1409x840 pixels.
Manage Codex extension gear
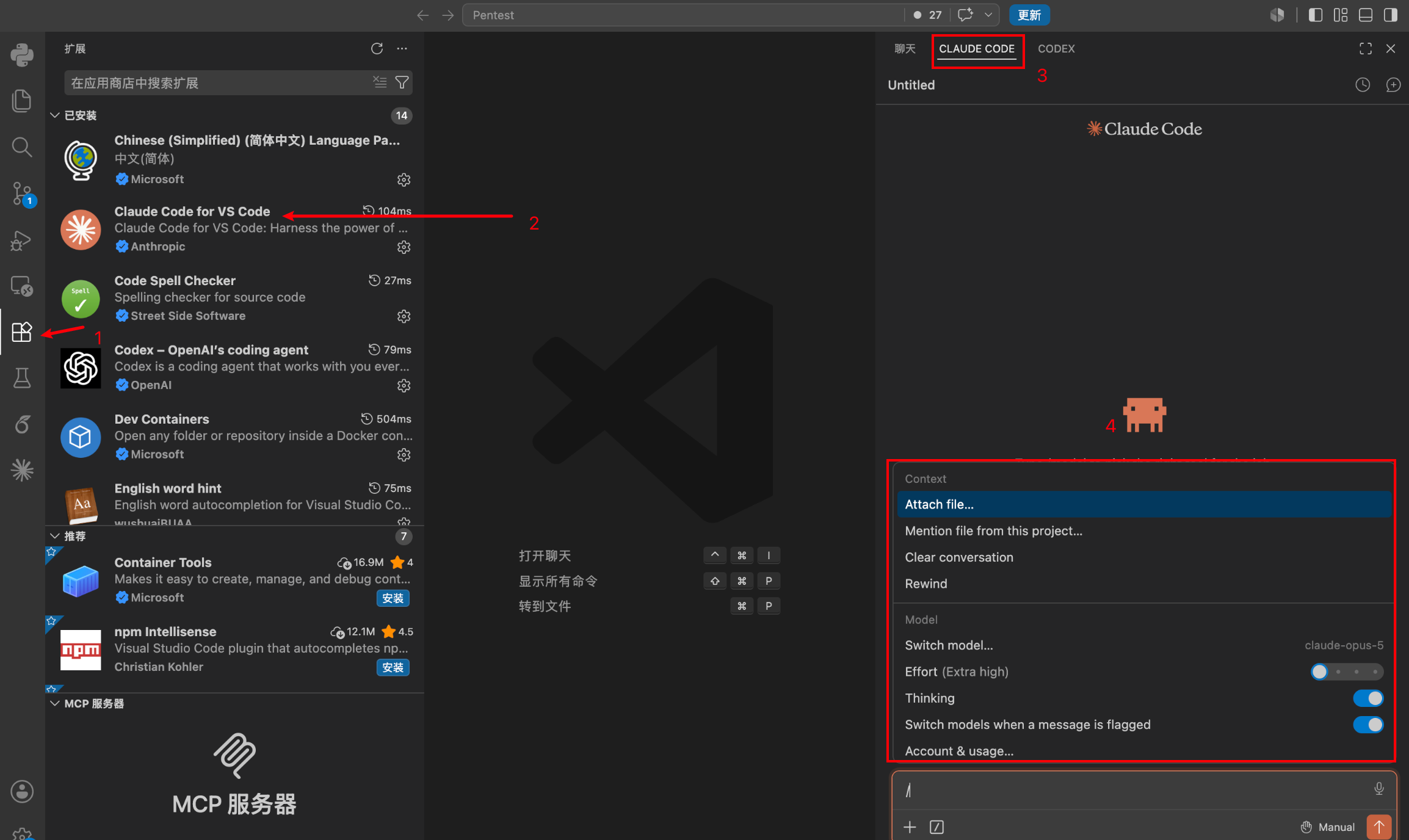click(x=404, y=385)
